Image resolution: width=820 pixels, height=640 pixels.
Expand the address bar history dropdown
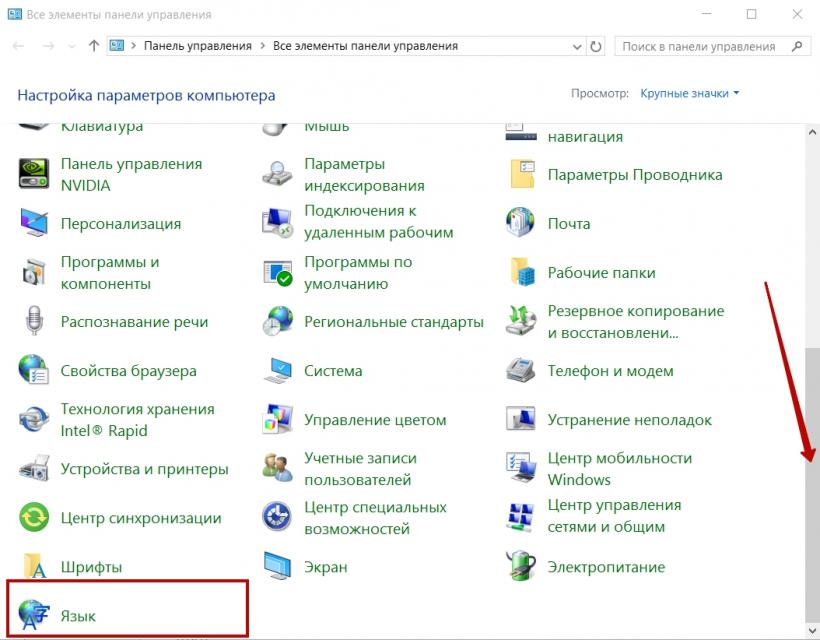[x=577, y=46]
